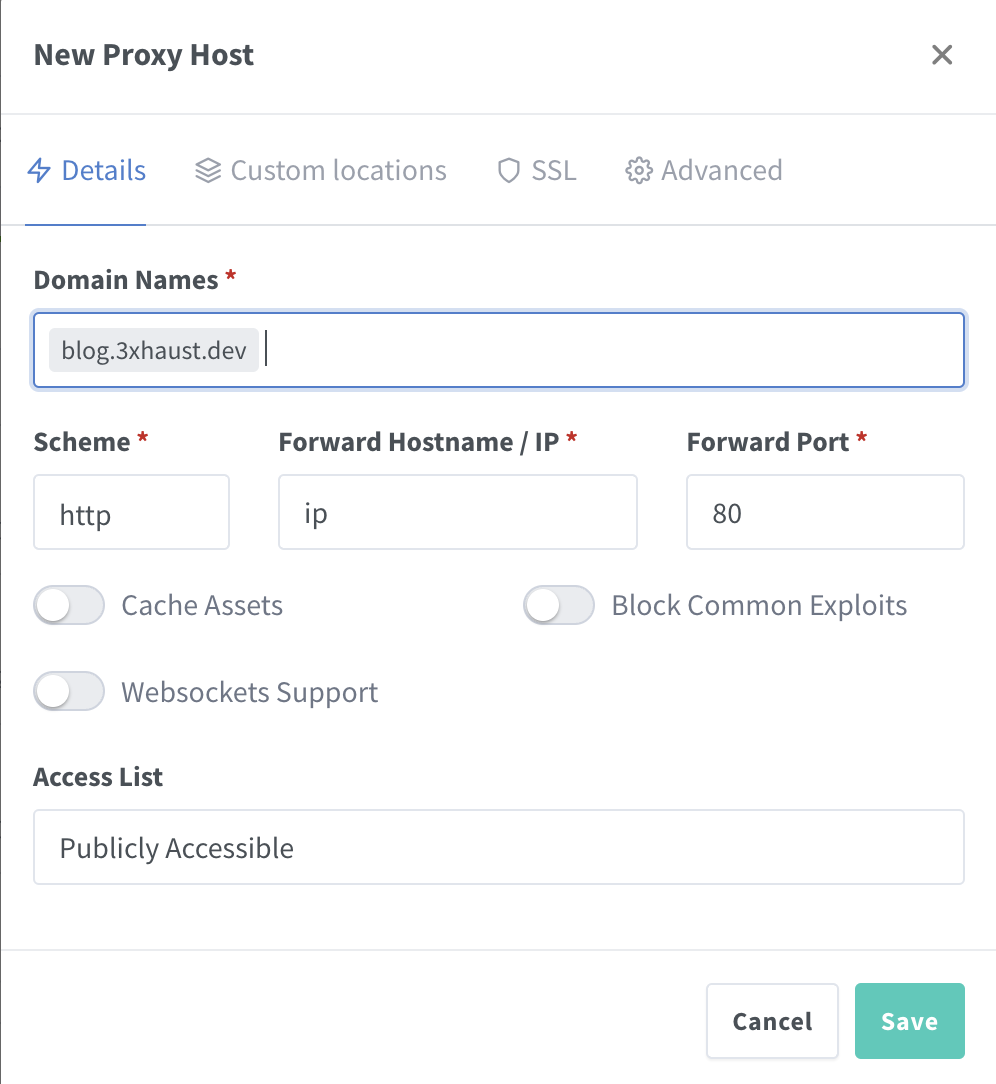996x1084 pixels.
Task: Click the Forward Port field
Action: (824, 513)
